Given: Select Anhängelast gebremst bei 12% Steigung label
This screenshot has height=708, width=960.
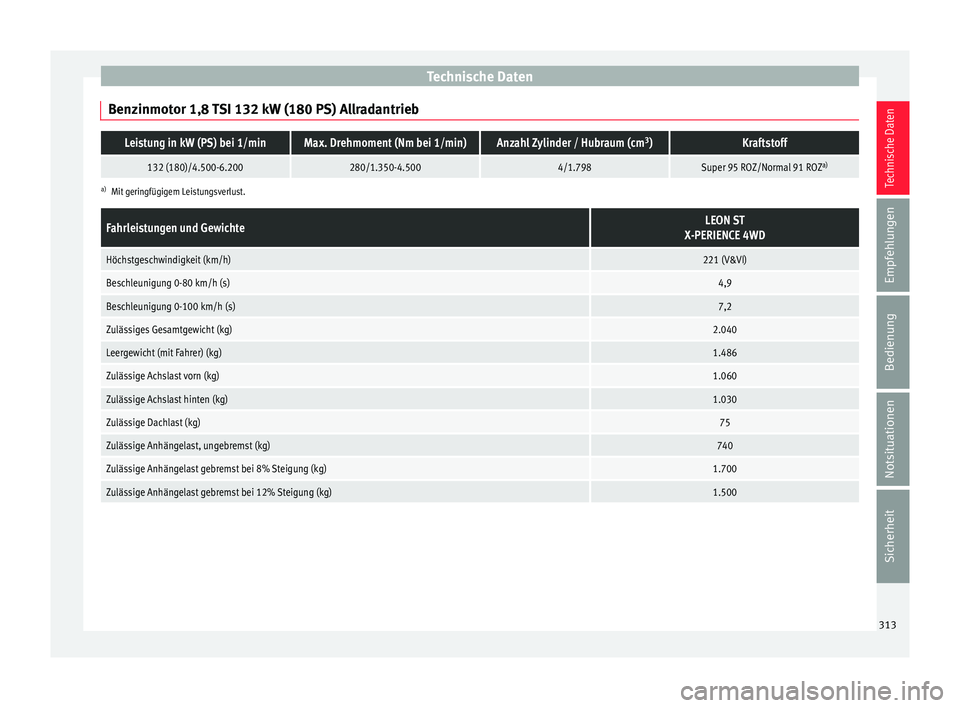Looking at the screenshot, I should 219,492.
